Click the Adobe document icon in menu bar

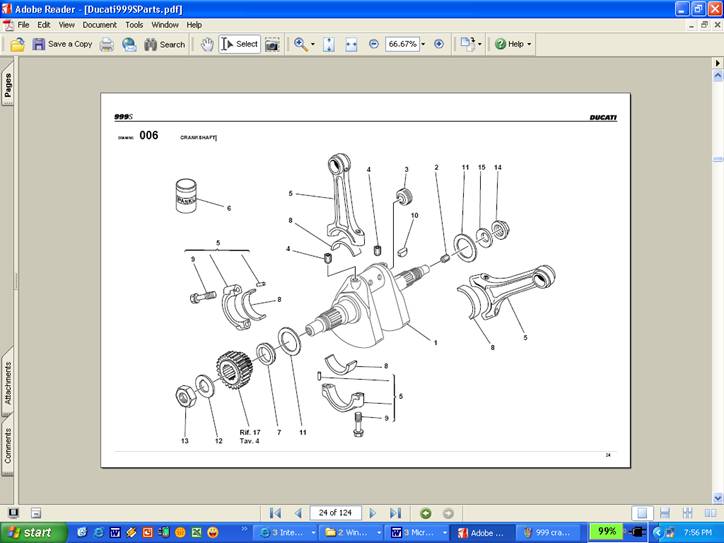8,25
